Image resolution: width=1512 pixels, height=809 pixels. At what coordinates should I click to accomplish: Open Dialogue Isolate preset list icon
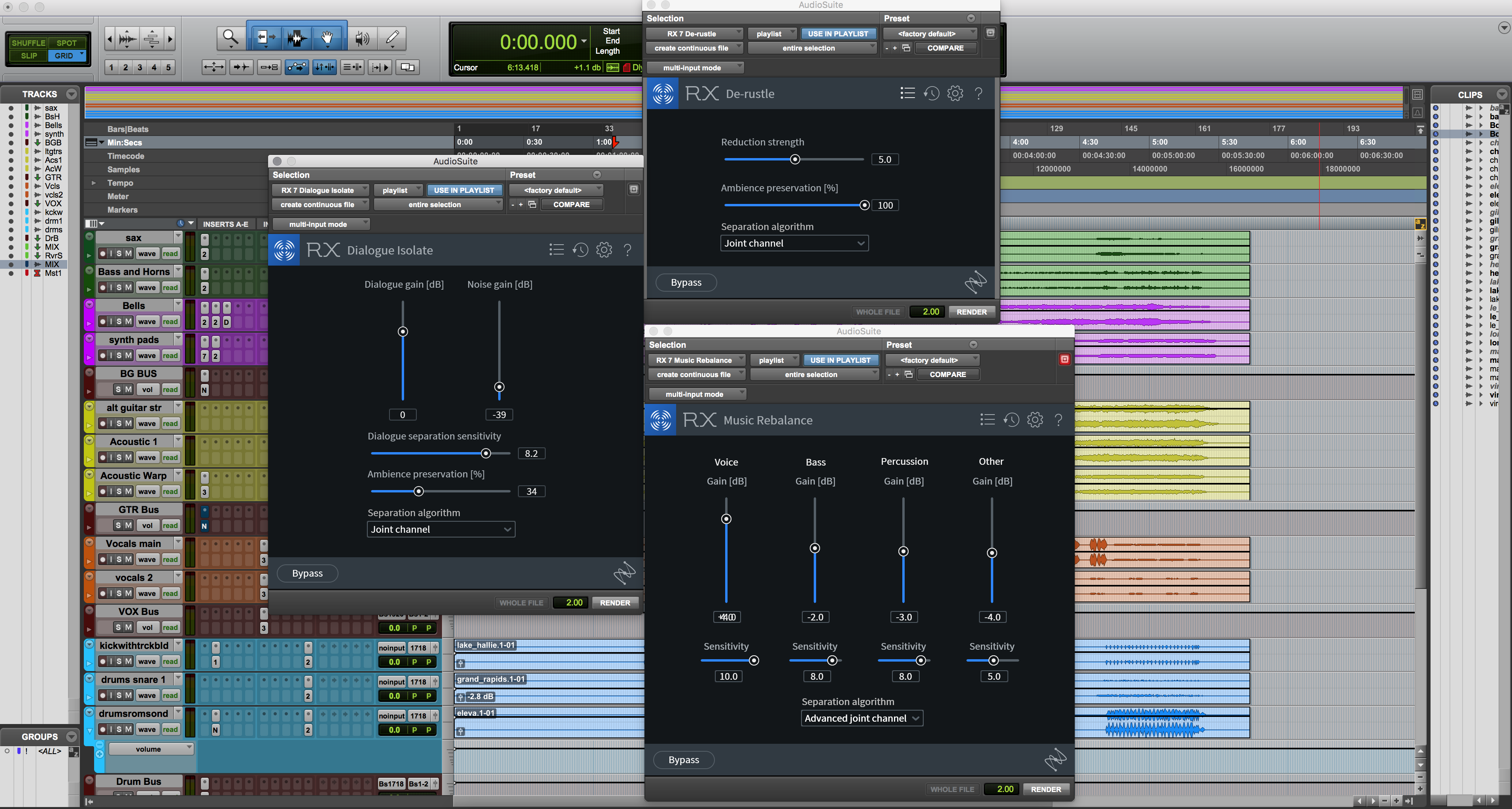(x=556, y=250)
